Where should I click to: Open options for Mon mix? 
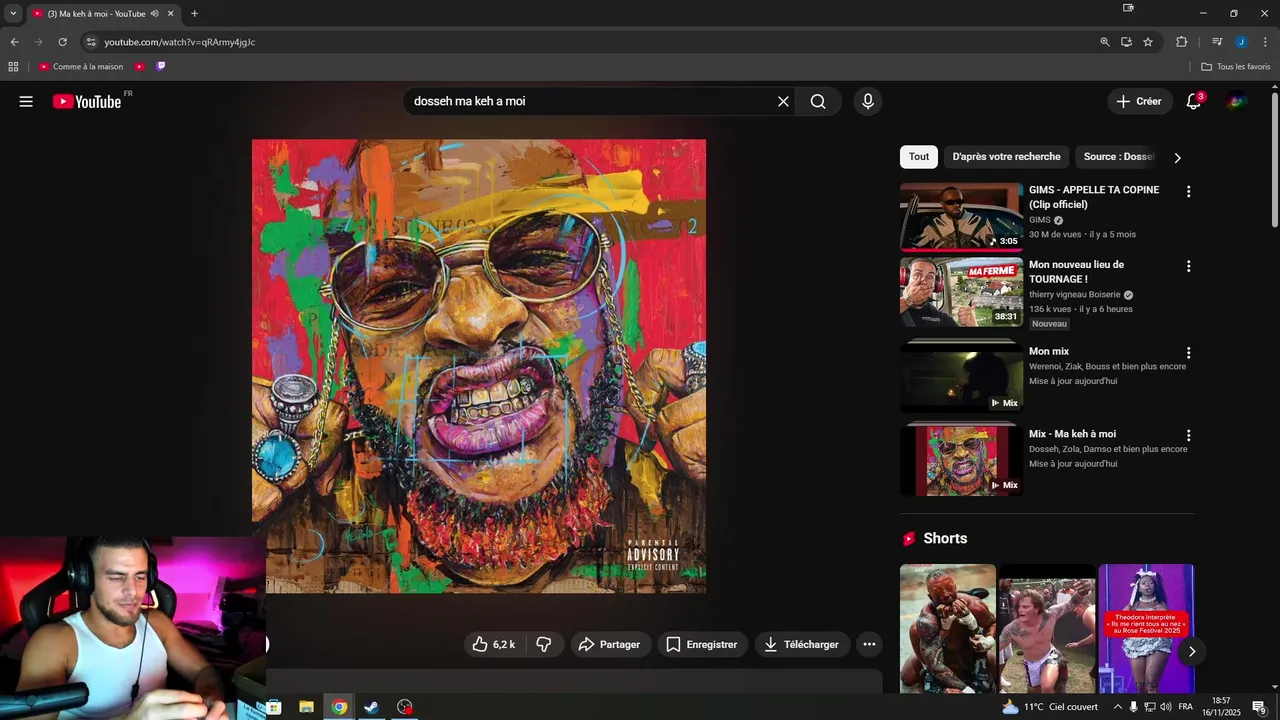[1188, 353]
